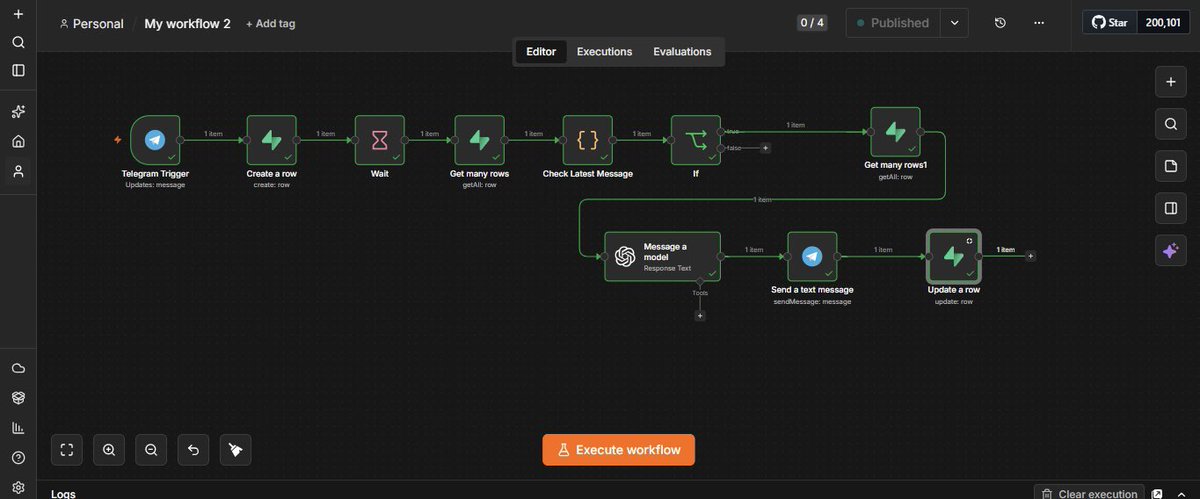Select the Send a text message node
The width and height of the screenshot is (1200, 499).
812,257
